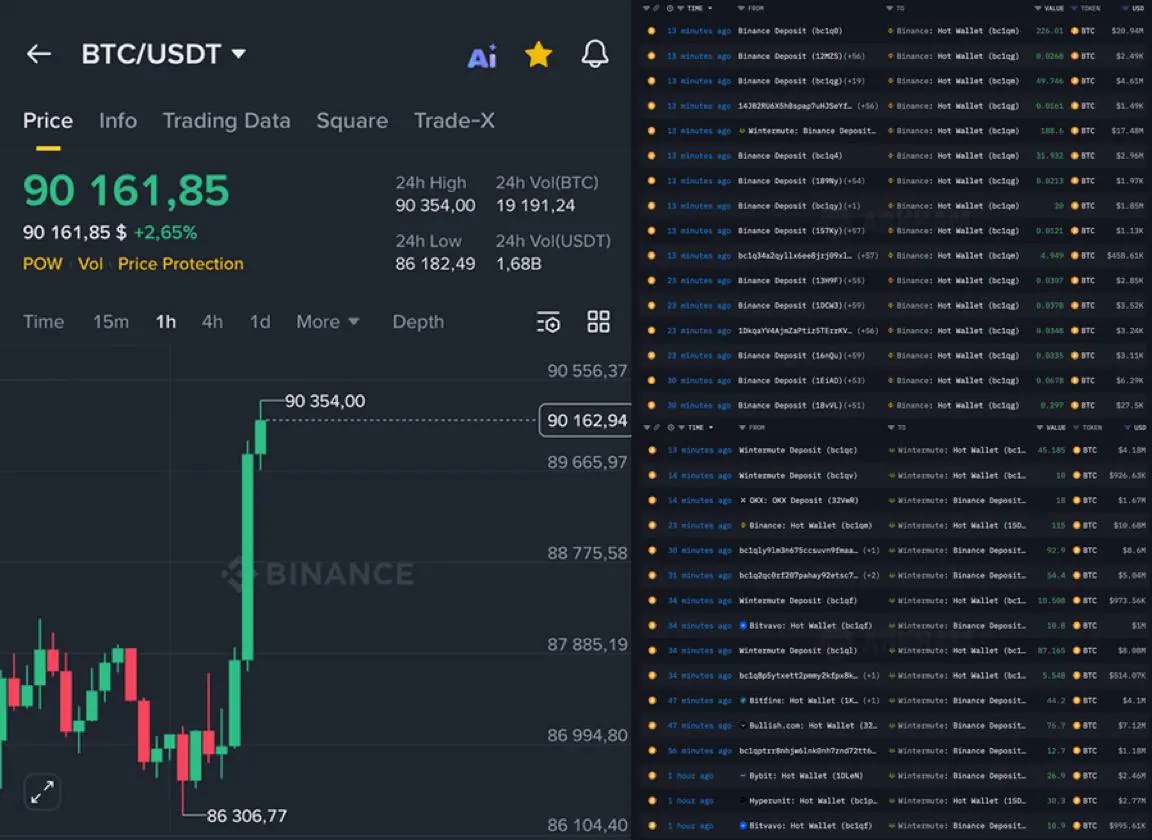This screenshot has height=840, width=1152.
Task: Click the $458.61K USD amount
Action: coord(1126,256)
